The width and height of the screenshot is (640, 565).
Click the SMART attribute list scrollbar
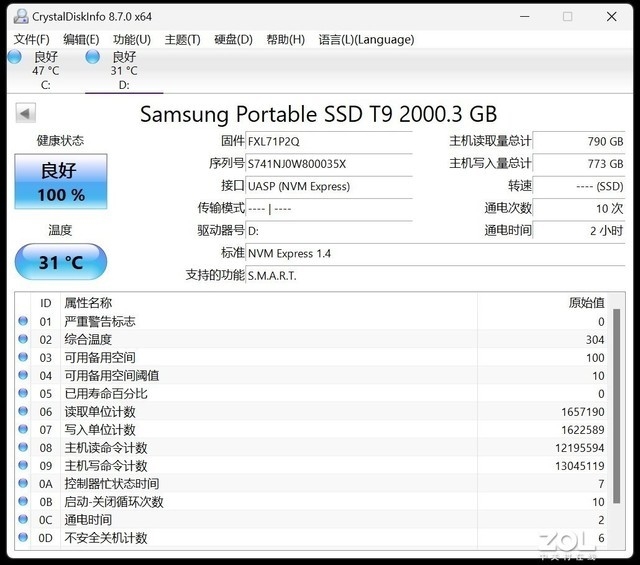coord(616,400)
